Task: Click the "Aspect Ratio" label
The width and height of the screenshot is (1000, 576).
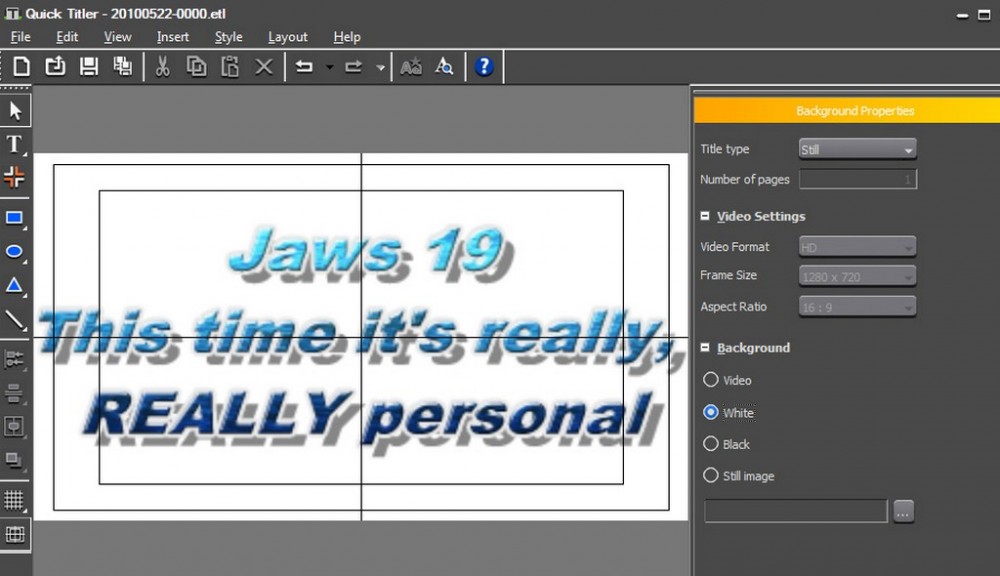Action: pos(733,306)
